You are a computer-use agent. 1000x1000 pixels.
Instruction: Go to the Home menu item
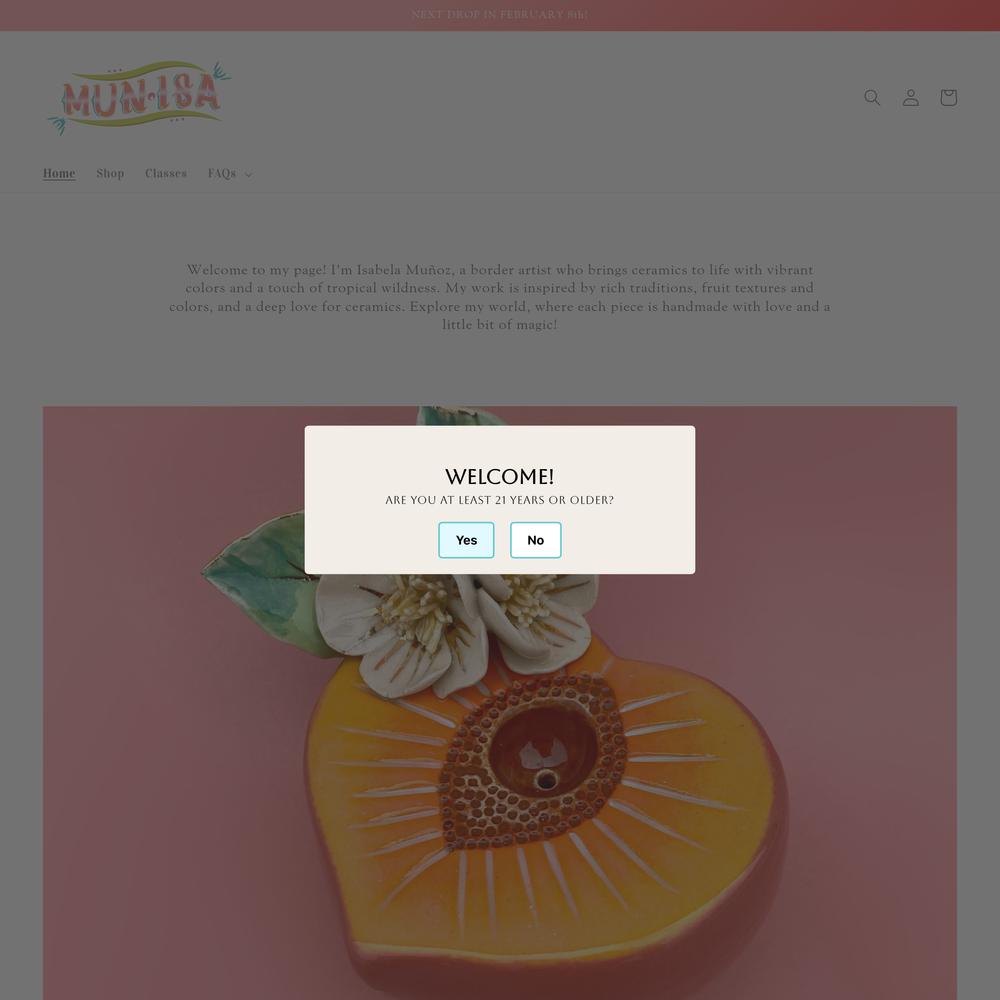[59, 173]
